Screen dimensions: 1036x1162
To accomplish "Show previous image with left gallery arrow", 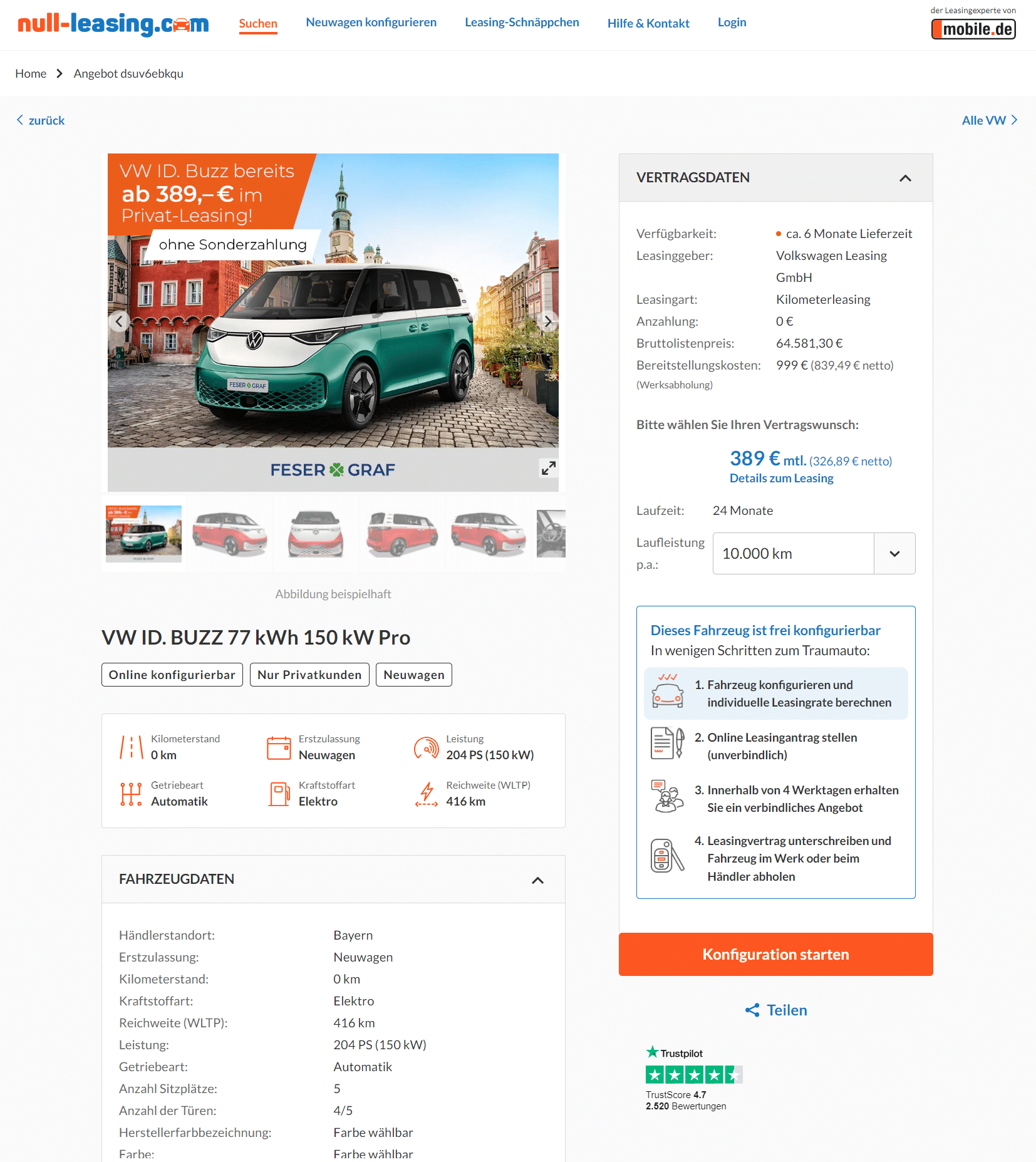I will 119,321.
